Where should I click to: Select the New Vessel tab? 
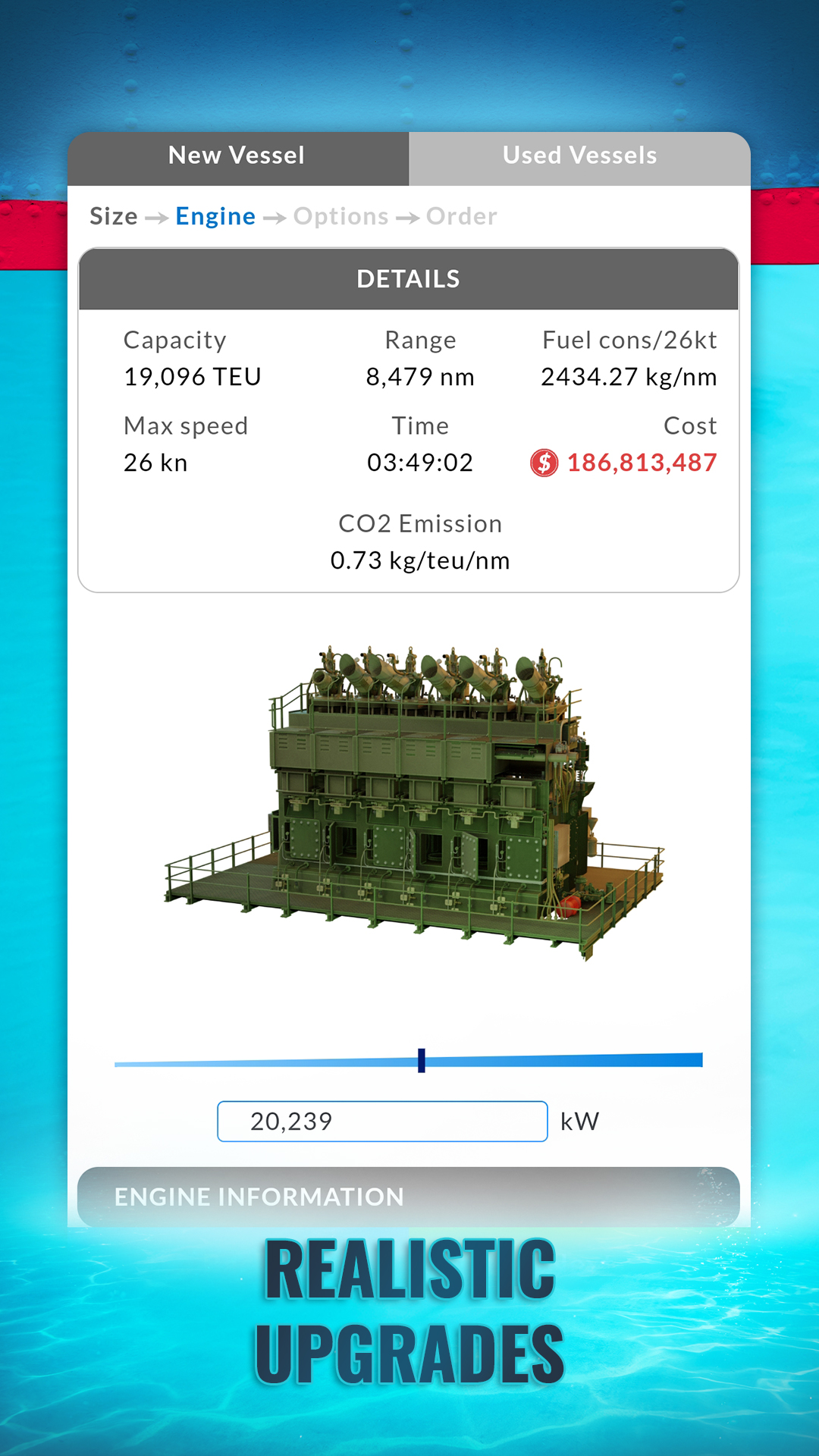[x=237, y=156]
